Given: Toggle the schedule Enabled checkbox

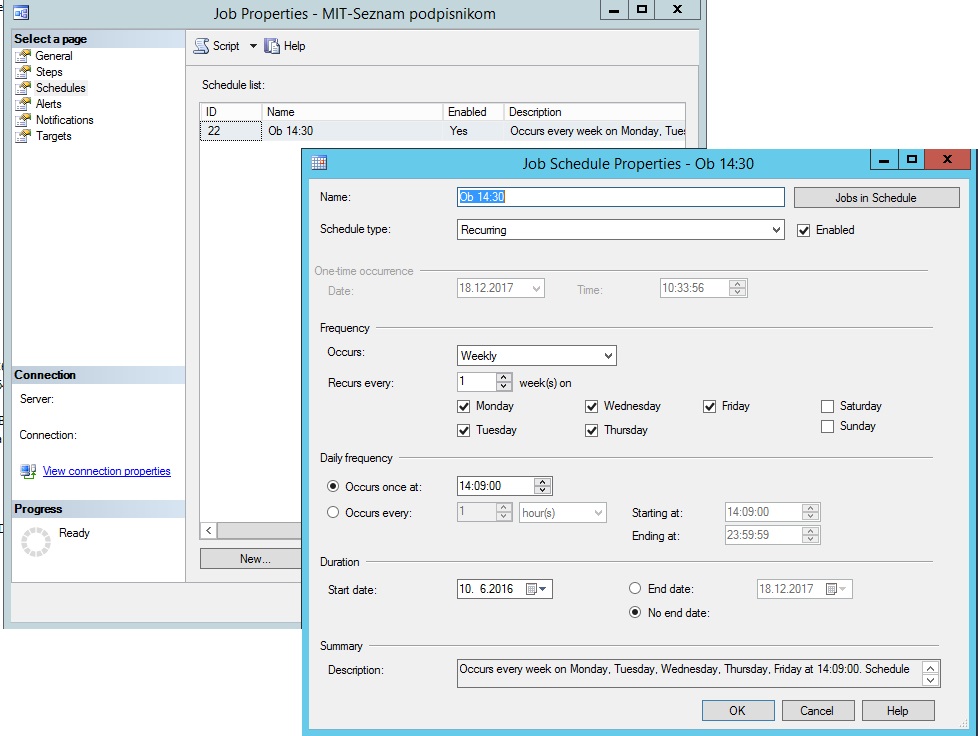Looking at the screenshot, I should [x=803, y=231].
